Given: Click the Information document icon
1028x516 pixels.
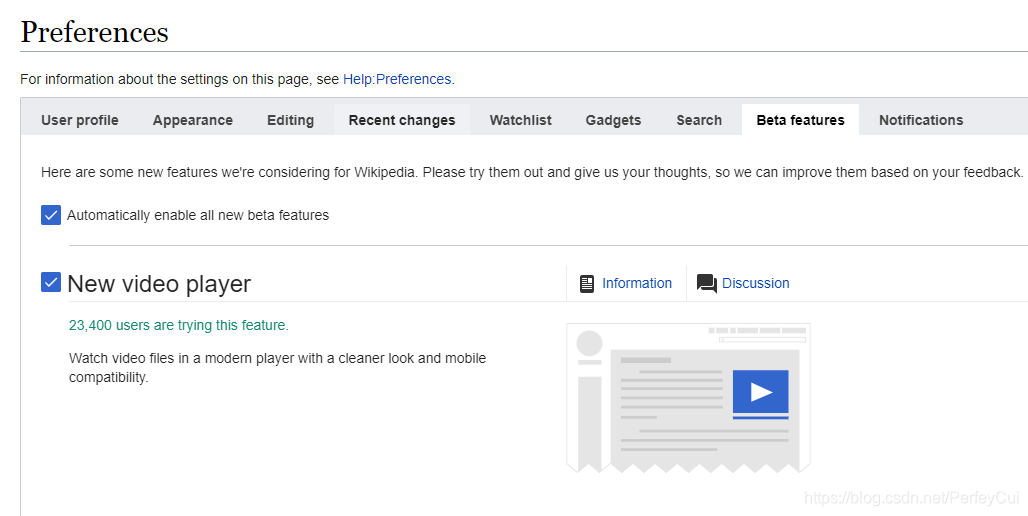Looking at the screenshot, I should tap(587, 284).
